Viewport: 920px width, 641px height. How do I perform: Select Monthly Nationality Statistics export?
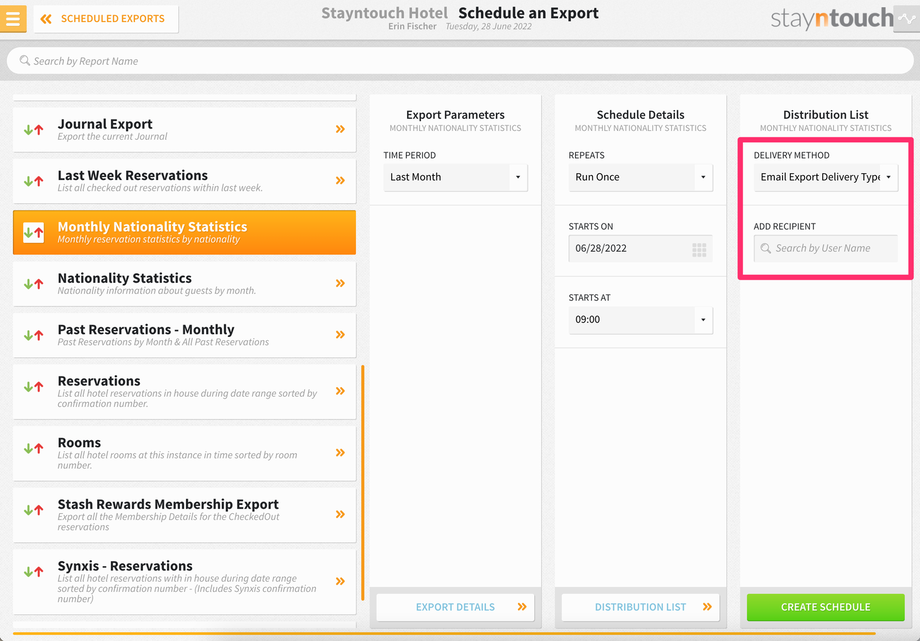click(184, 232)
